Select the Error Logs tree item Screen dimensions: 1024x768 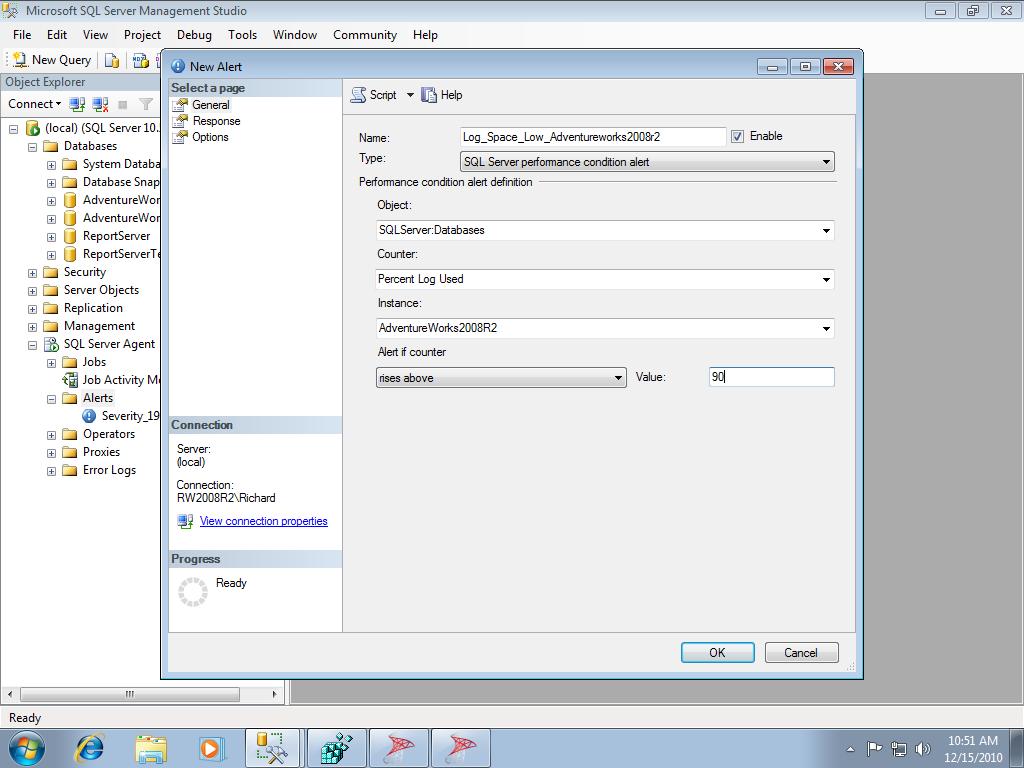point(109,470)
